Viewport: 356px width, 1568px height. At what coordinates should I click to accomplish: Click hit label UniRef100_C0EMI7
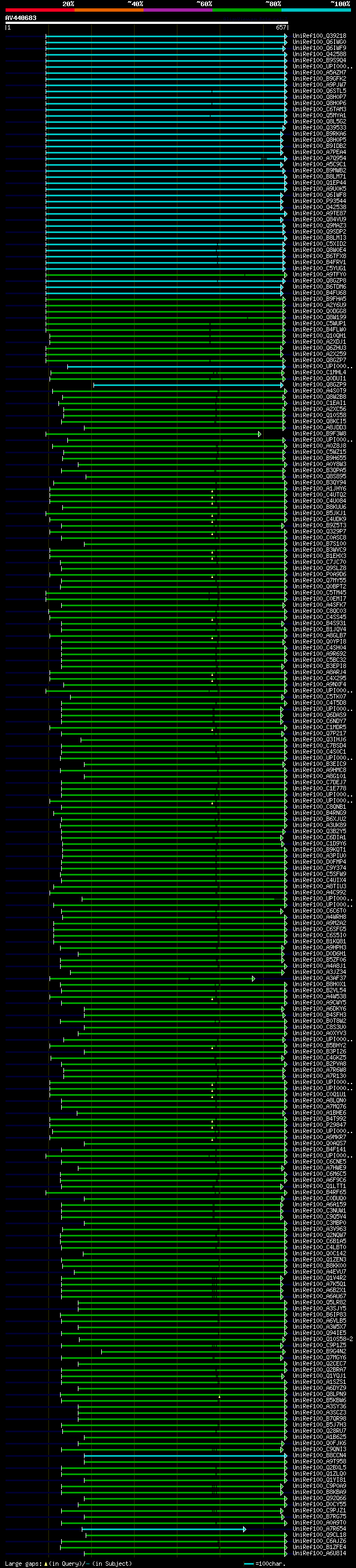319,599
